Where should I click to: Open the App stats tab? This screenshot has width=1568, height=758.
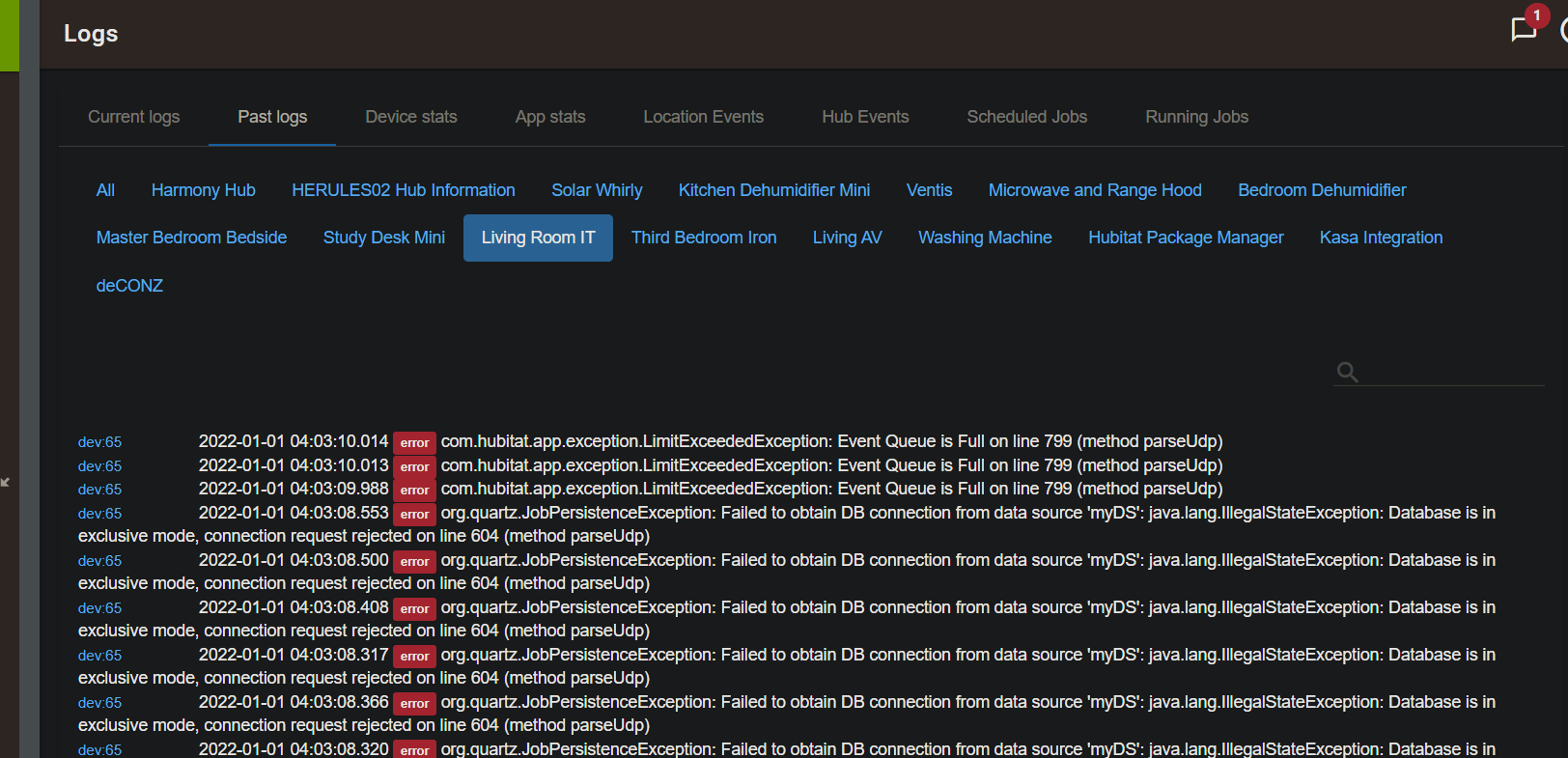549,117
